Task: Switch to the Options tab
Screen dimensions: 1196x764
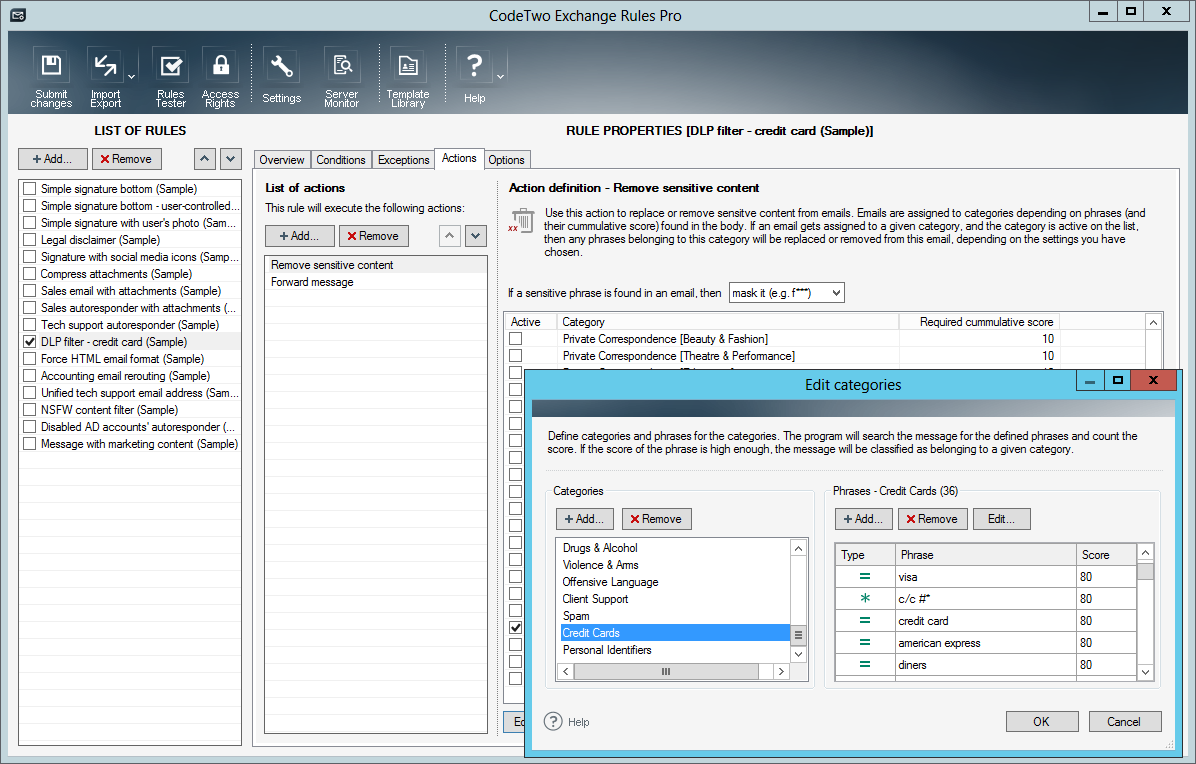Action: pos(506,159)
